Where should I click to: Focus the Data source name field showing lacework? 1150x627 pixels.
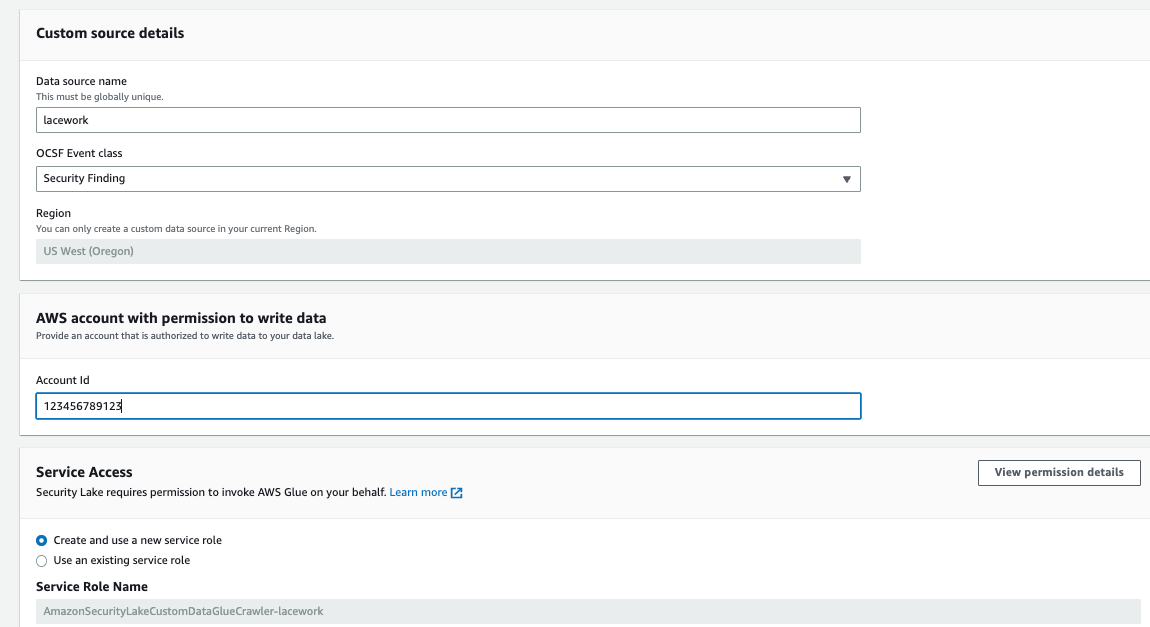tap(448, 119)
